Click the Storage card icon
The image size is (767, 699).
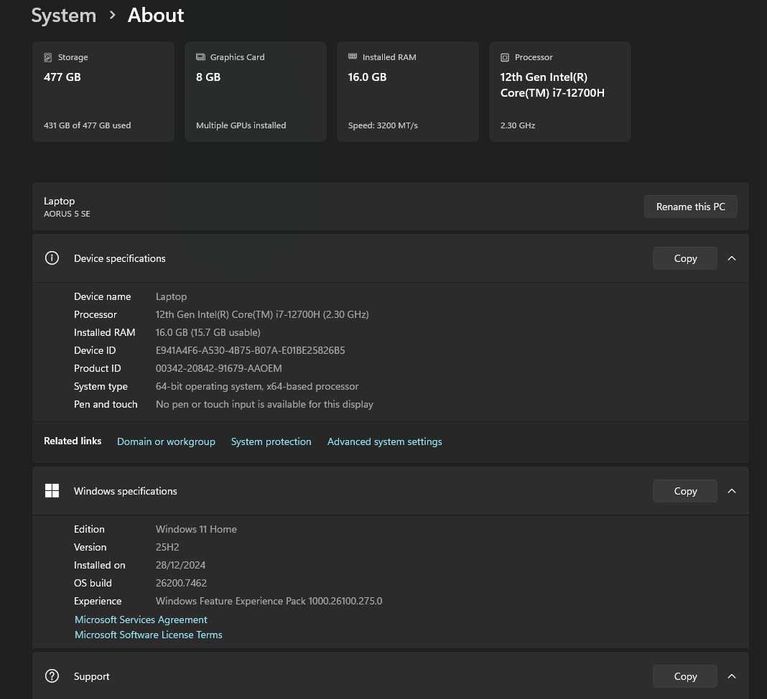click(48, 58)
